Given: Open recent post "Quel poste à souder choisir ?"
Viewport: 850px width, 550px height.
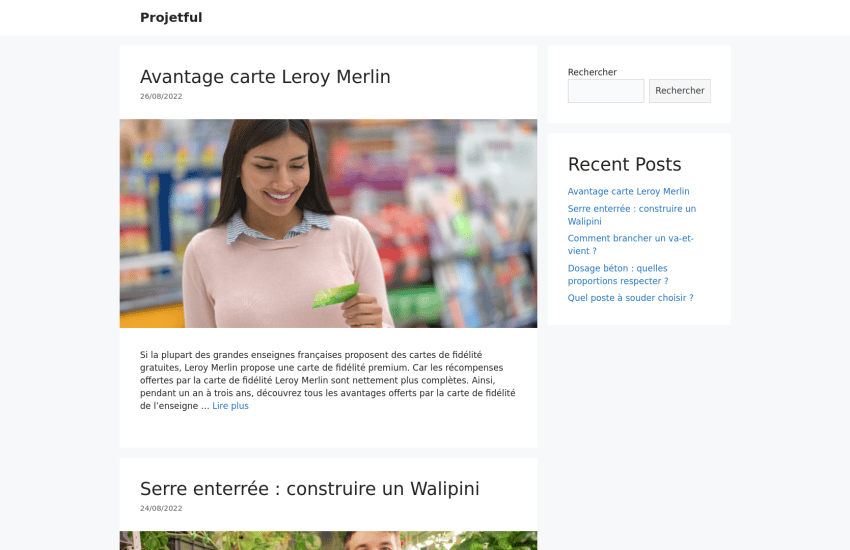Looking at the screenshot, I should (x=630, y=298).
